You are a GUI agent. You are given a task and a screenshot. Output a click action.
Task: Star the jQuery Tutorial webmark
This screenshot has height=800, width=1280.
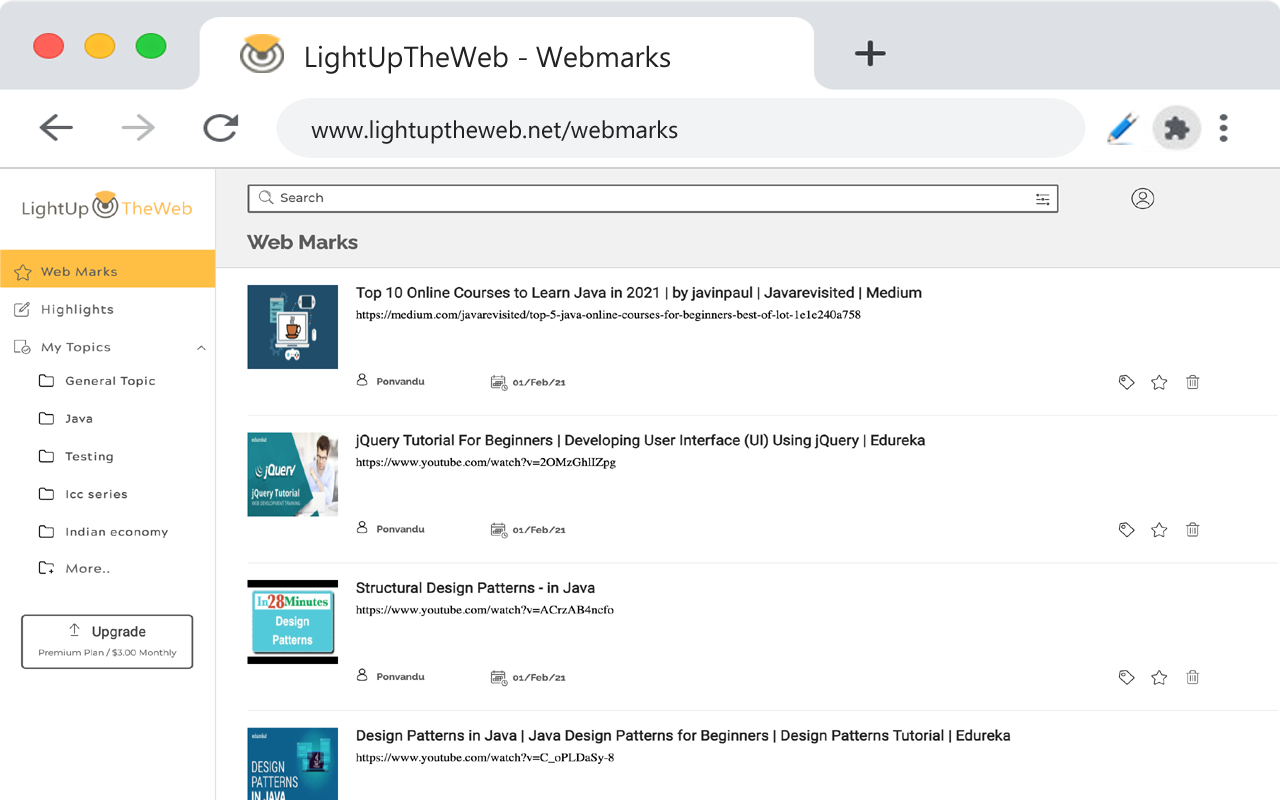(1159, 530)
